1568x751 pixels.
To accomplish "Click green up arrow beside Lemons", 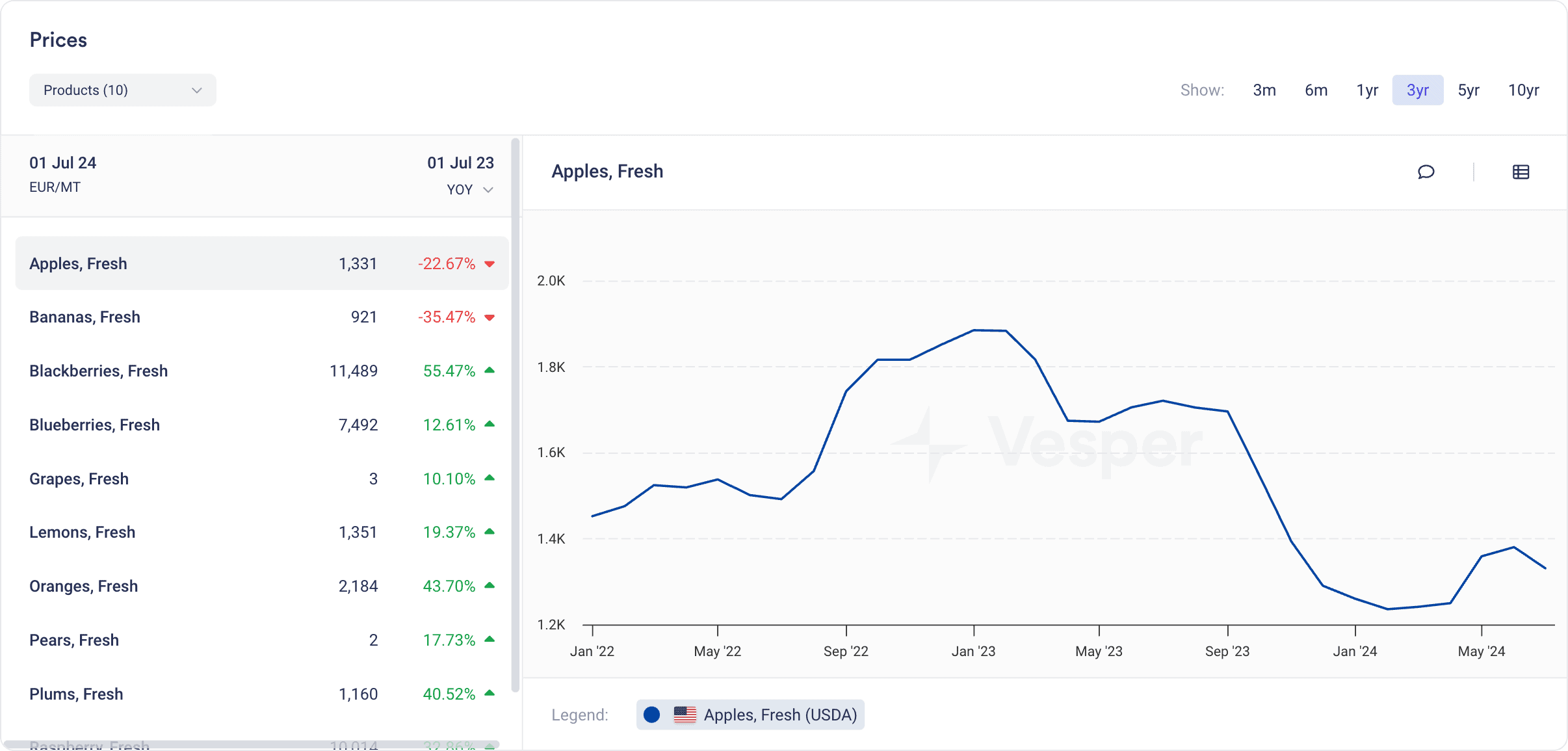I will (x=490, y=532).
